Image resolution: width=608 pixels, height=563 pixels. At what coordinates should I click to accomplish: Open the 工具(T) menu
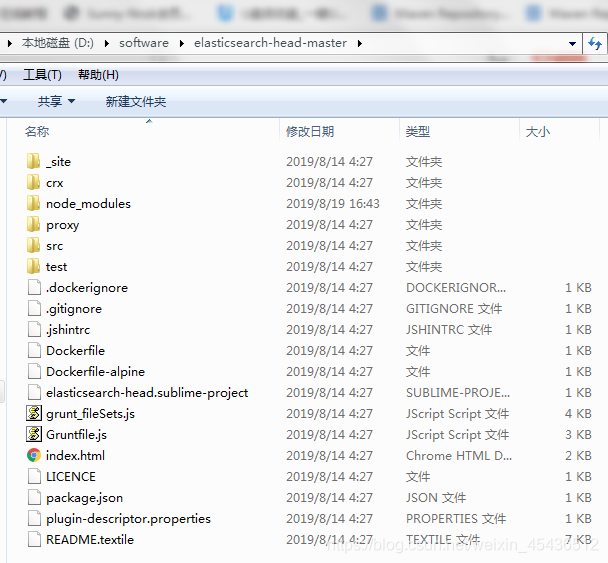(42, 74)
